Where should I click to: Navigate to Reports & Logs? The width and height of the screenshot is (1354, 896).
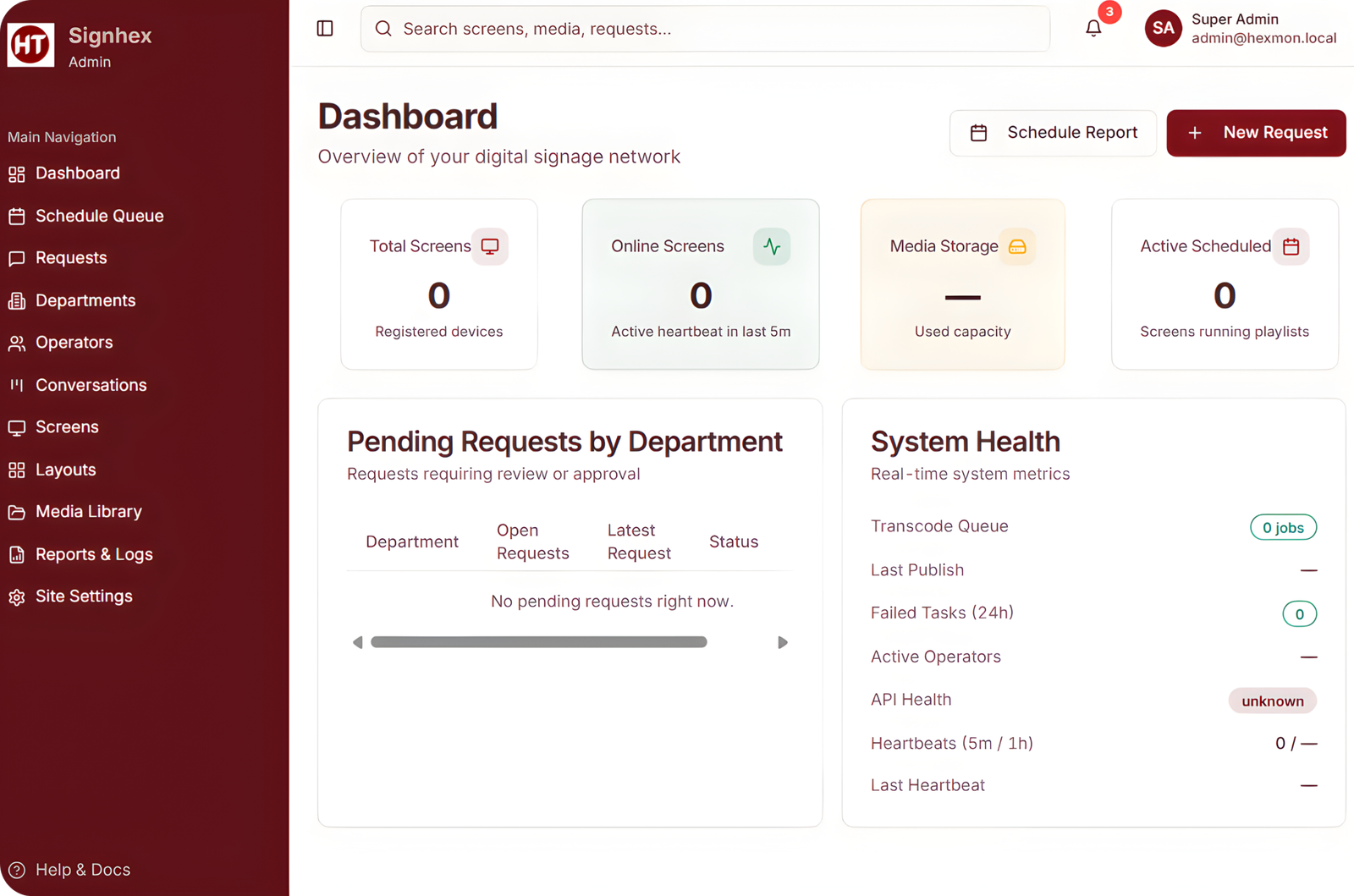pyautogui.click(x=94, y=554)
